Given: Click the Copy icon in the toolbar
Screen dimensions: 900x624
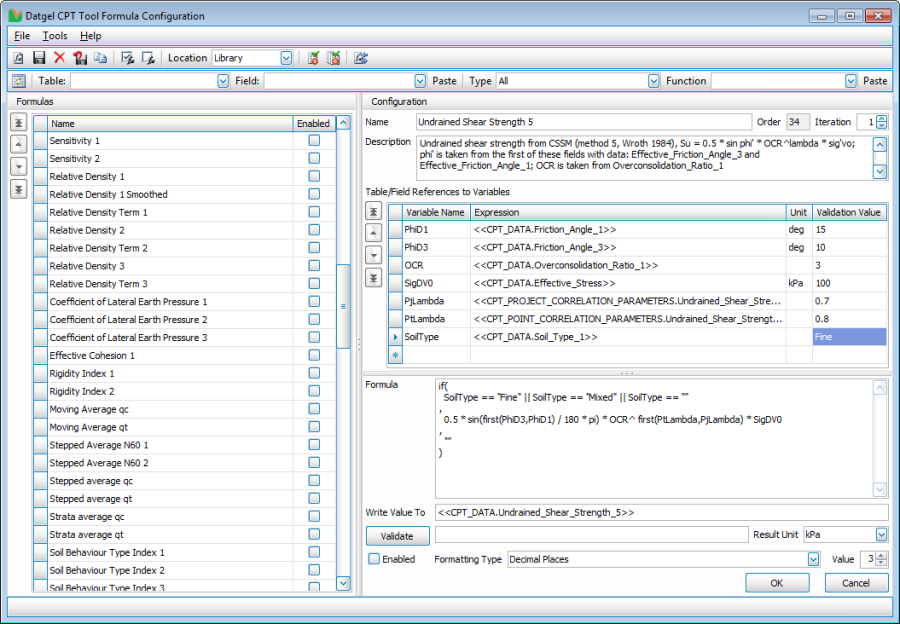Looking at the screenshot, I should pyautogui.click(x=100, y=58).
